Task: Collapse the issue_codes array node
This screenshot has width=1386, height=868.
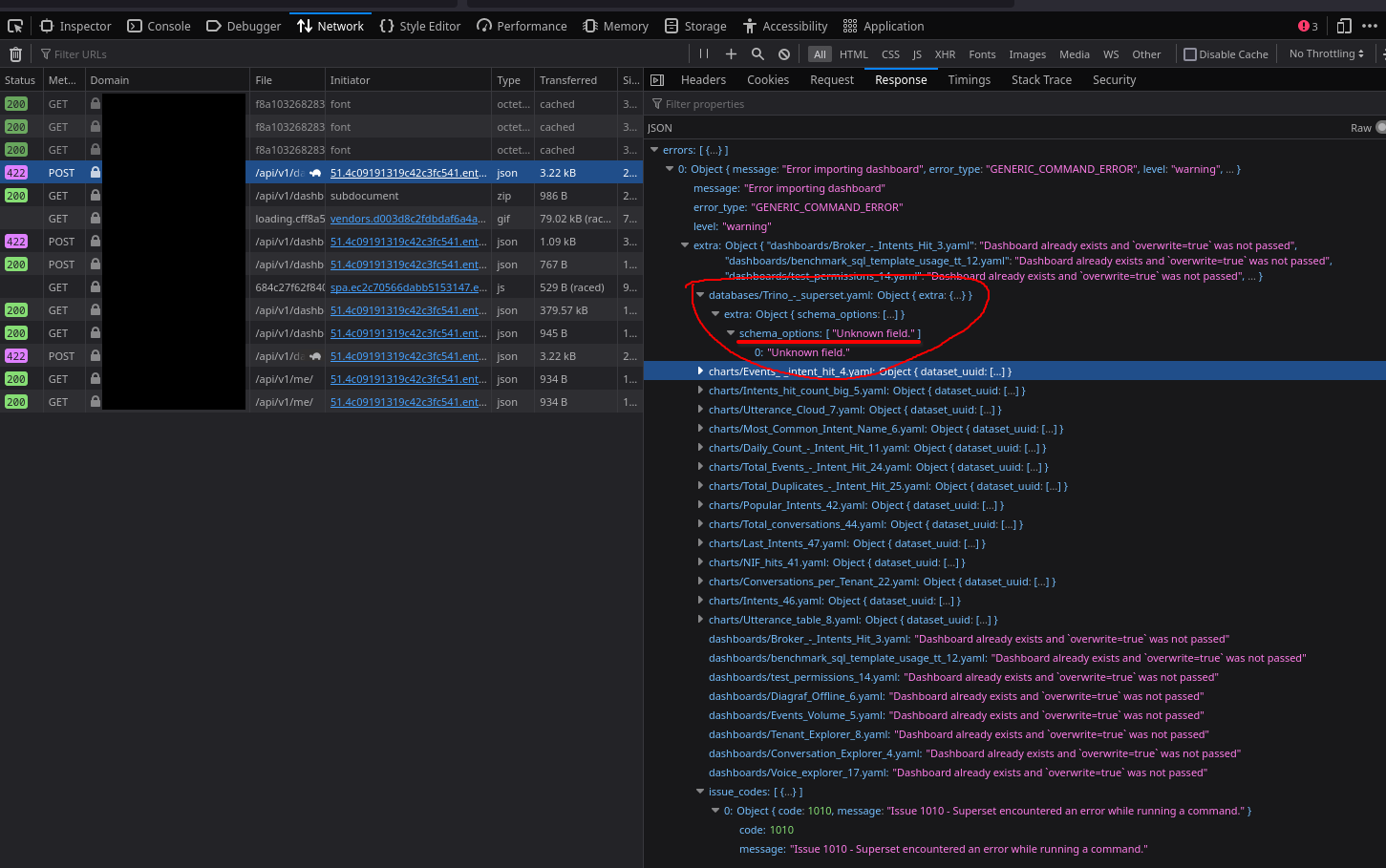Action: (x=700, y=792)
